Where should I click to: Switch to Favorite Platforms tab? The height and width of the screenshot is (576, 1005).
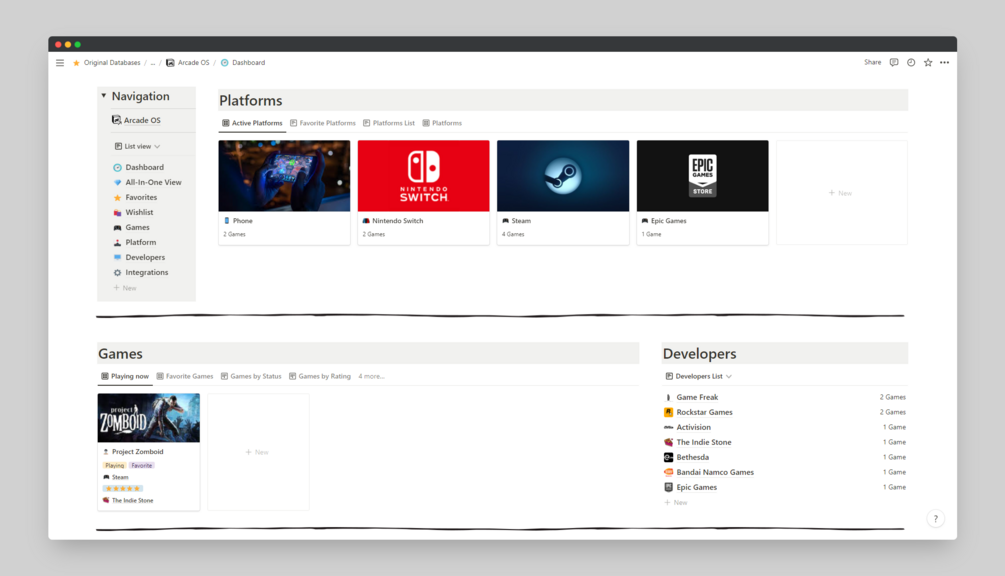tap(322, 123)
